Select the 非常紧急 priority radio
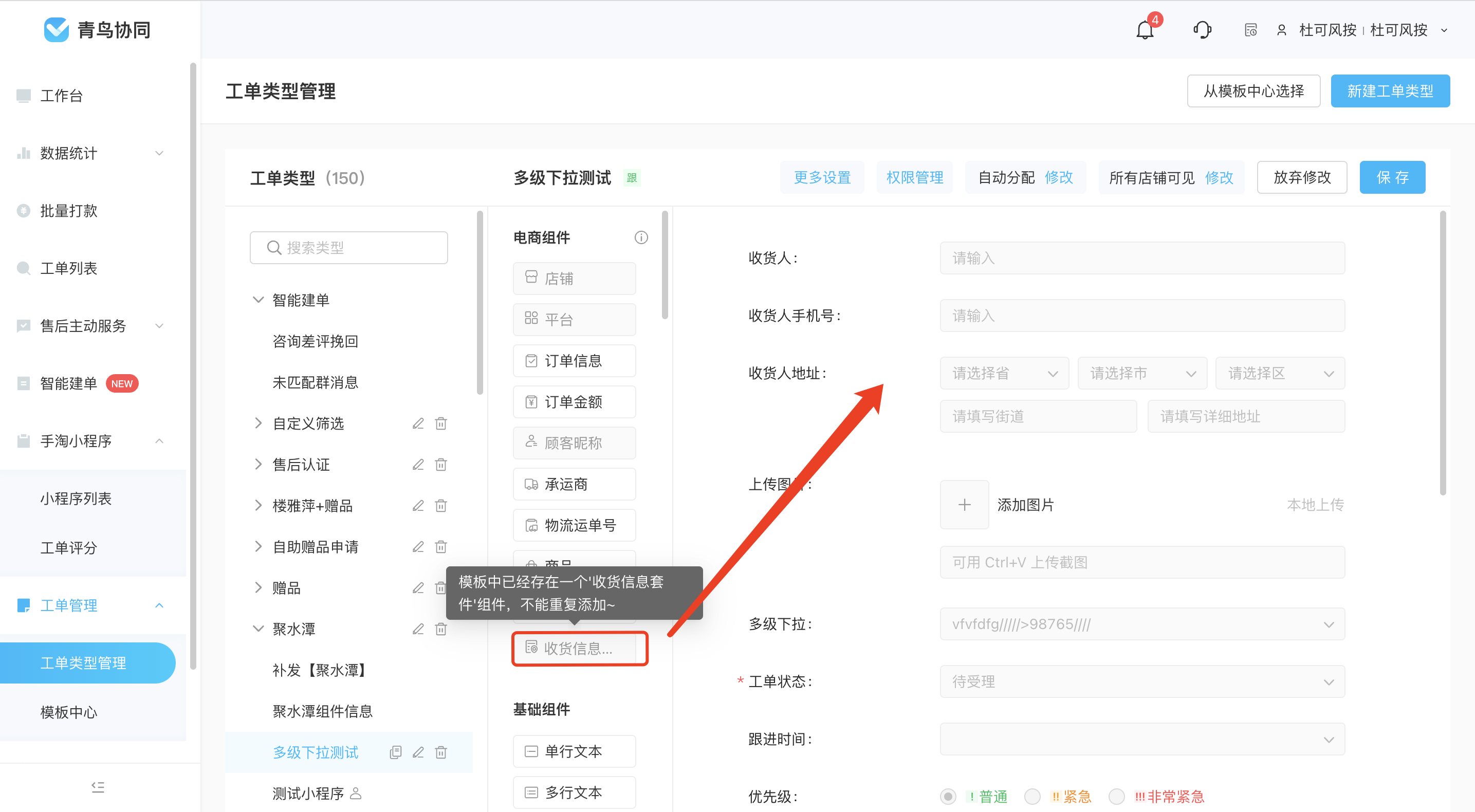Viewport: 1475px width, 812px height. tap(1117, 797)
